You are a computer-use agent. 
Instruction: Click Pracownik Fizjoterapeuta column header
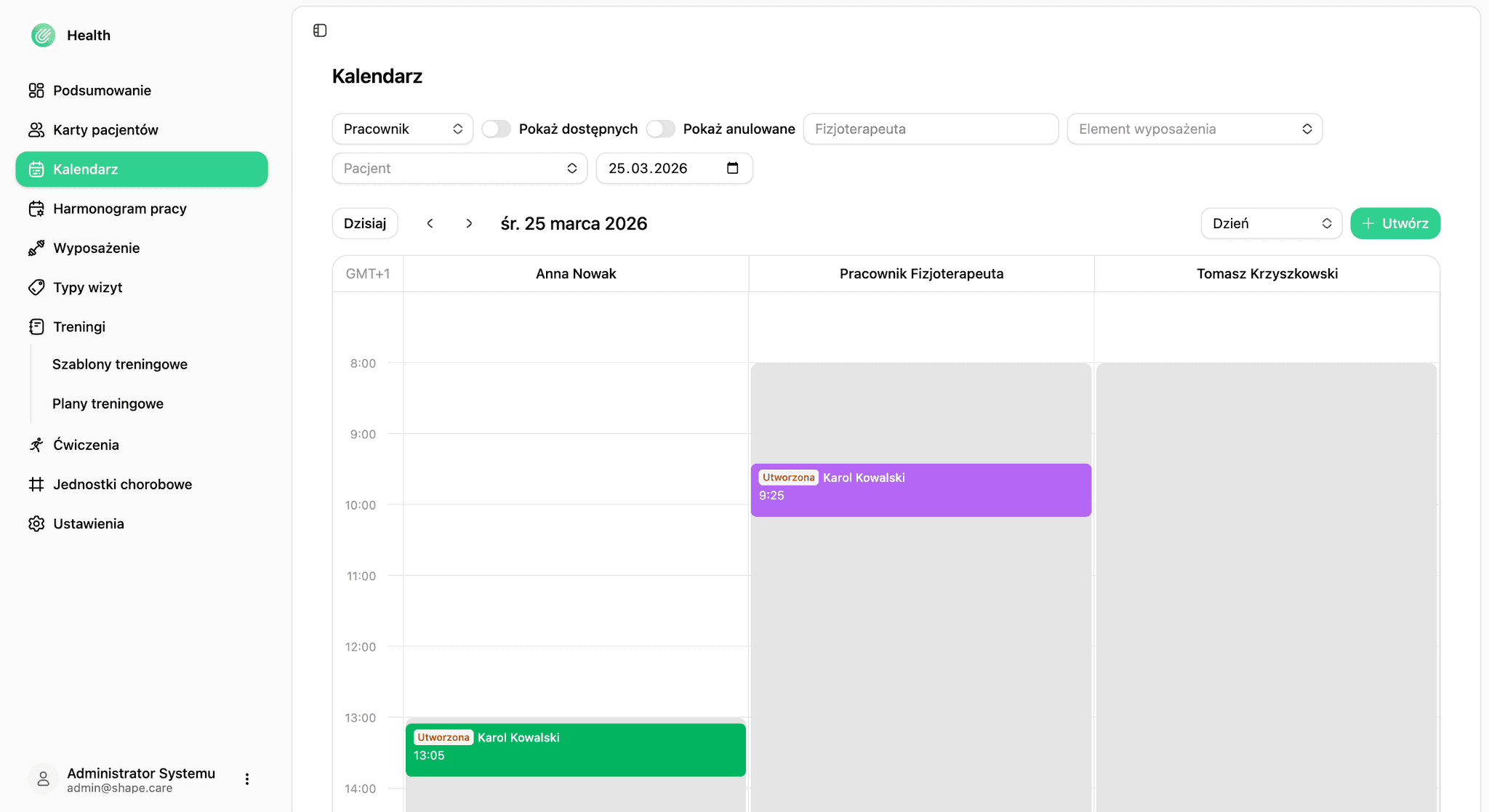[x=921, y=273]
